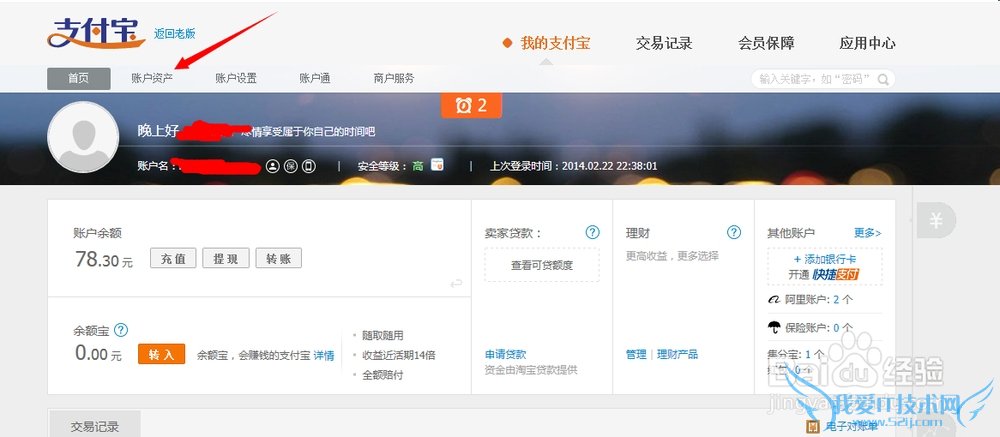Click the 充值 recharge button
This screenshot has width=1000, height=437.
pos(173,258)
